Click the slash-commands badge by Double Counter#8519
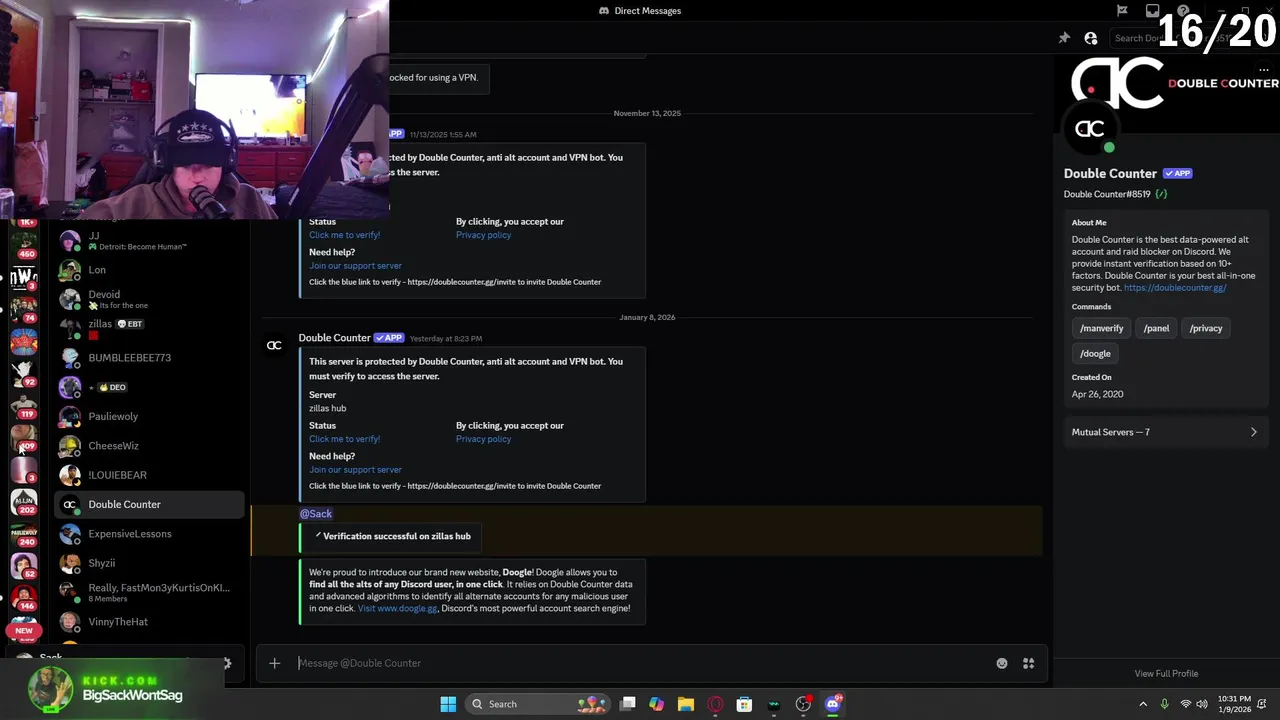This screenshot has height=720, width=1280. 1161,194
